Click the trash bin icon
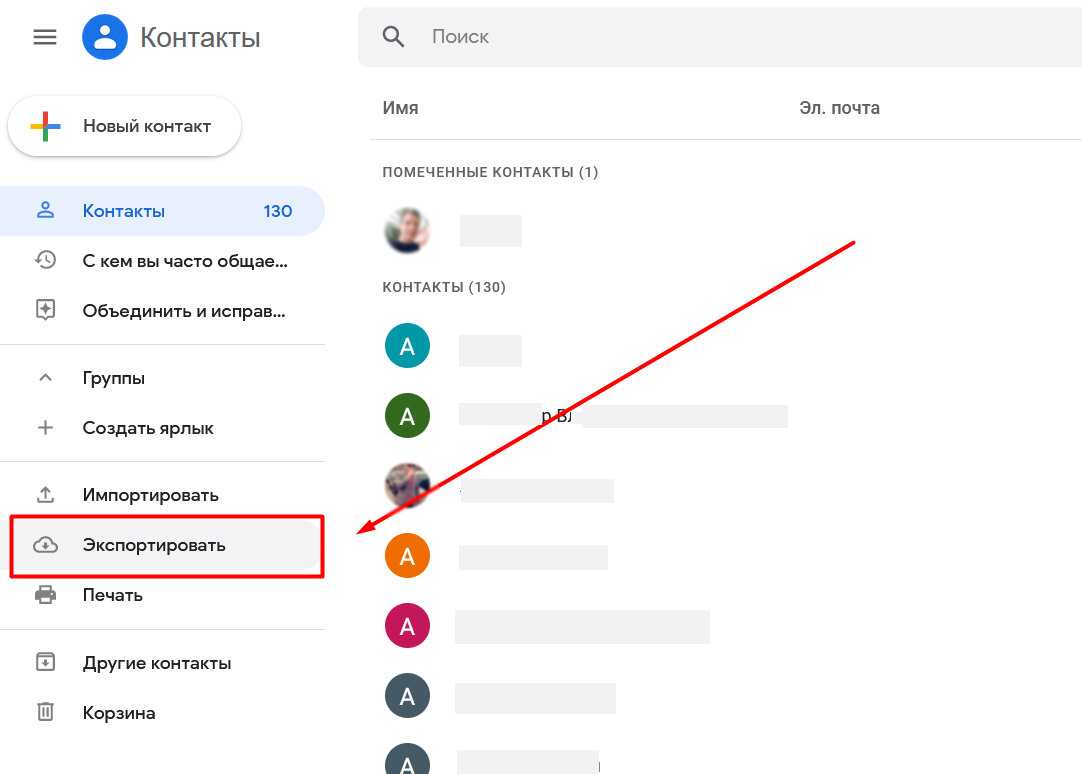Screen dimensions: 1082x774 click(46, 711)
